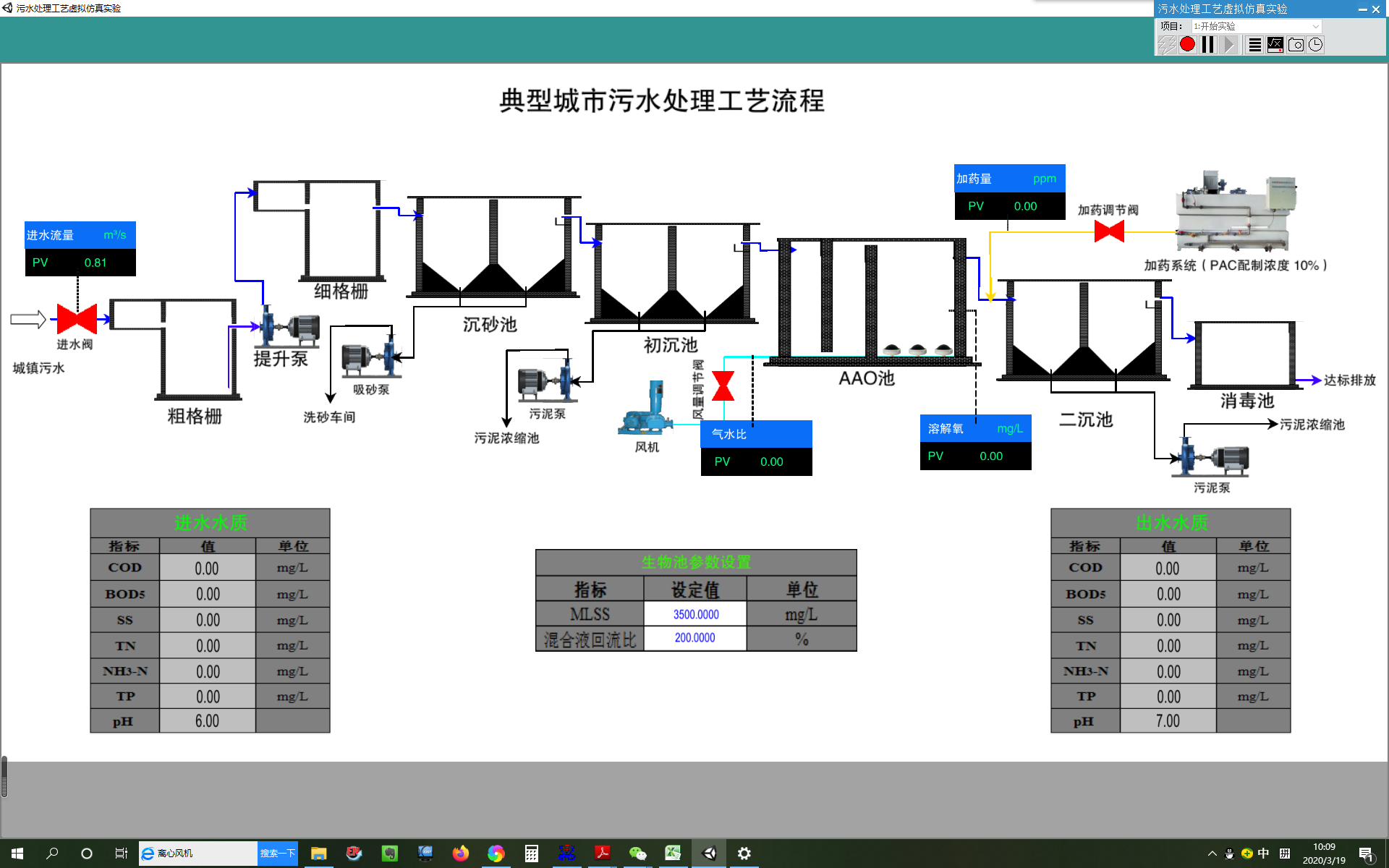
Task: Click the pause simulation button
Action: pyautogui.click(x=1207, y=45)
